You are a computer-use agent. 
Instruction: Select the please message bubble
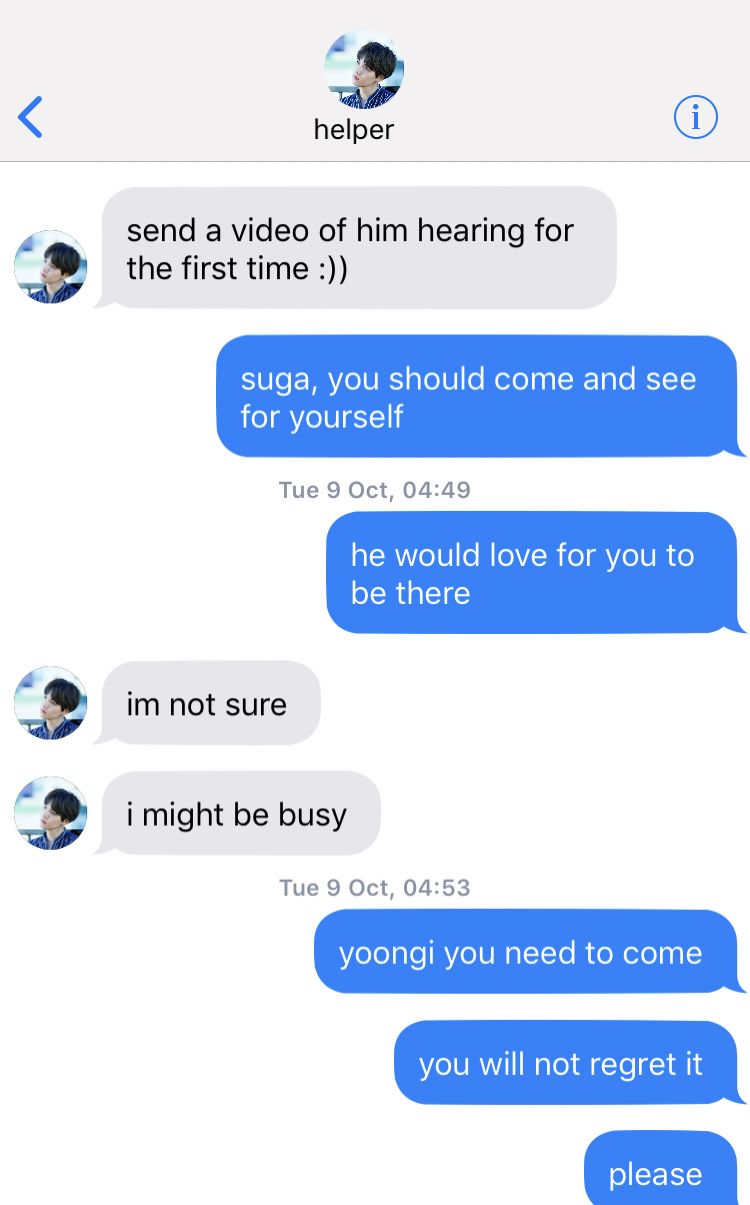[663, 1168]
